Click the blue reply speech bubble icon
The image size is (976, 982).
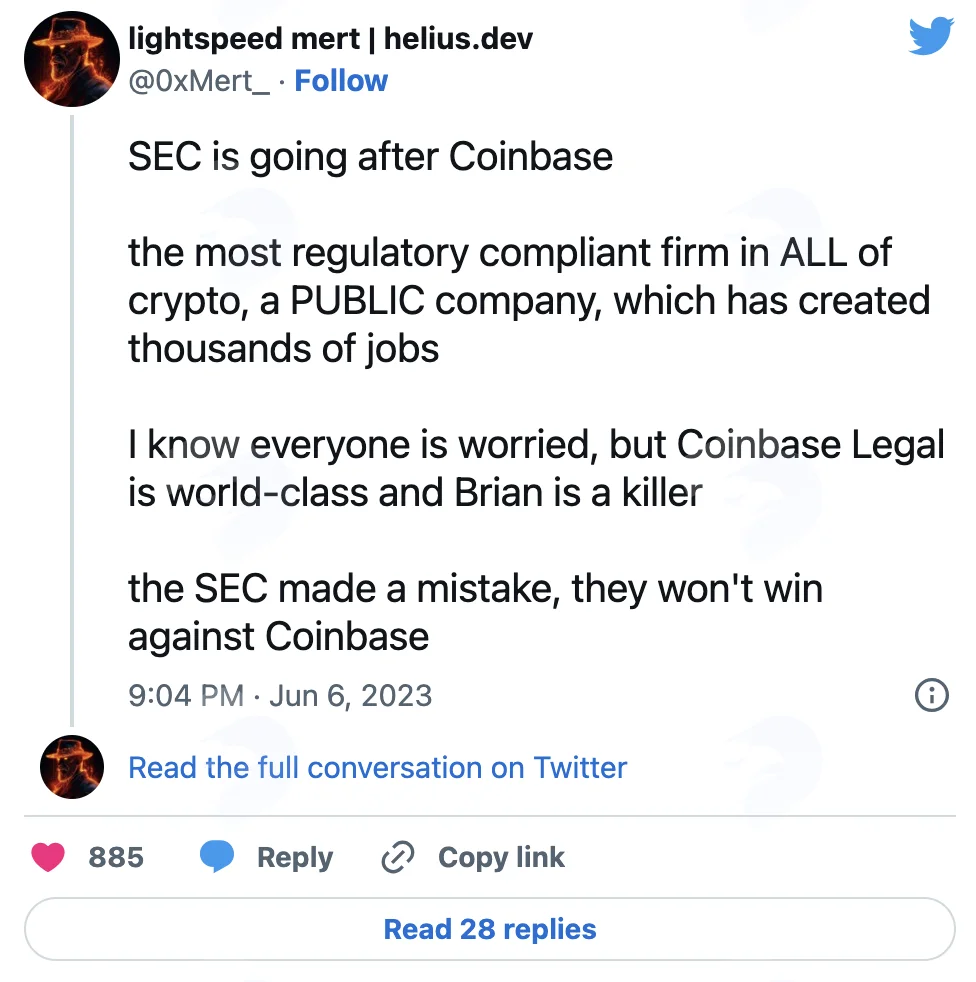click(217, 857)
